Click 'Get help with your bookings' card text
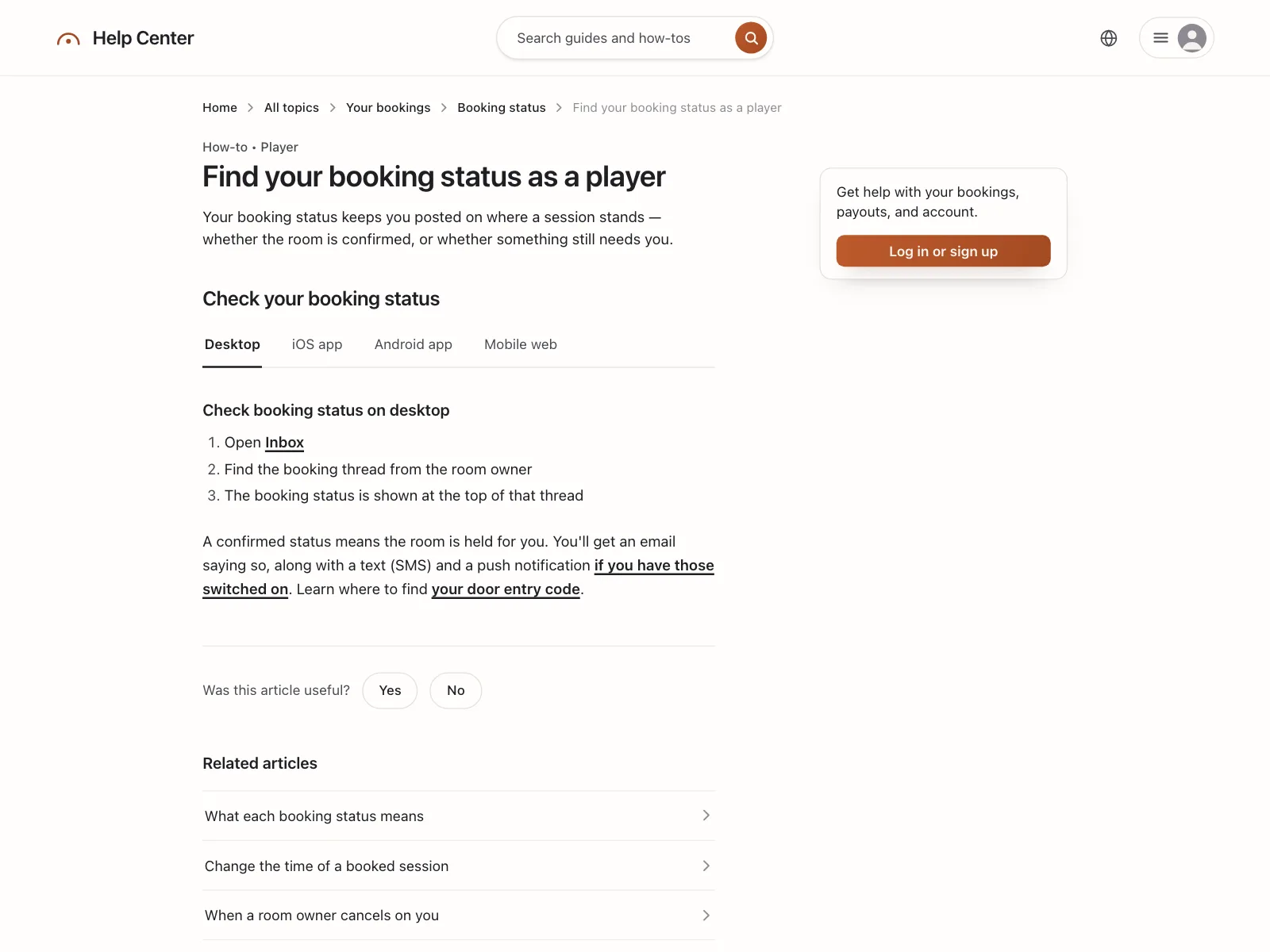Image resolution: width=1270 pixels, height=952 pixels. (x=928, y=202)
